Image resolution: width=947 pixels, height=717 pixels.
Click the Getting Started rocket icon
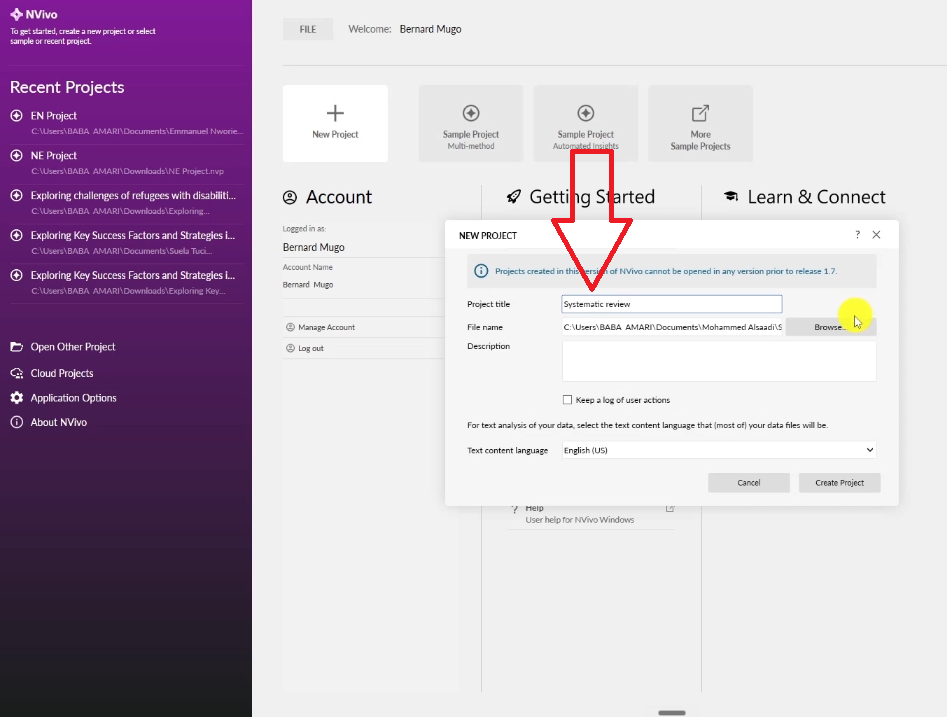[x=513, y=196]
